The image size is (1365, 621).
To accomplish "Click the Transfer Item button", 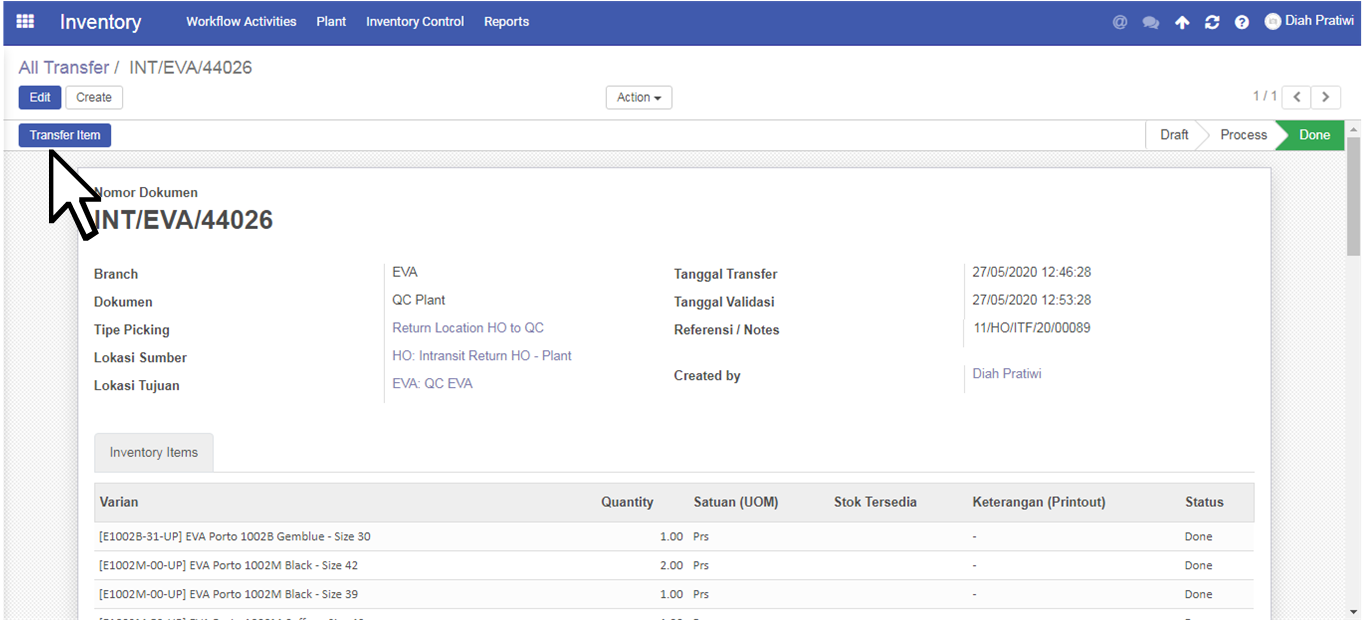I will (x=65, y=135).
